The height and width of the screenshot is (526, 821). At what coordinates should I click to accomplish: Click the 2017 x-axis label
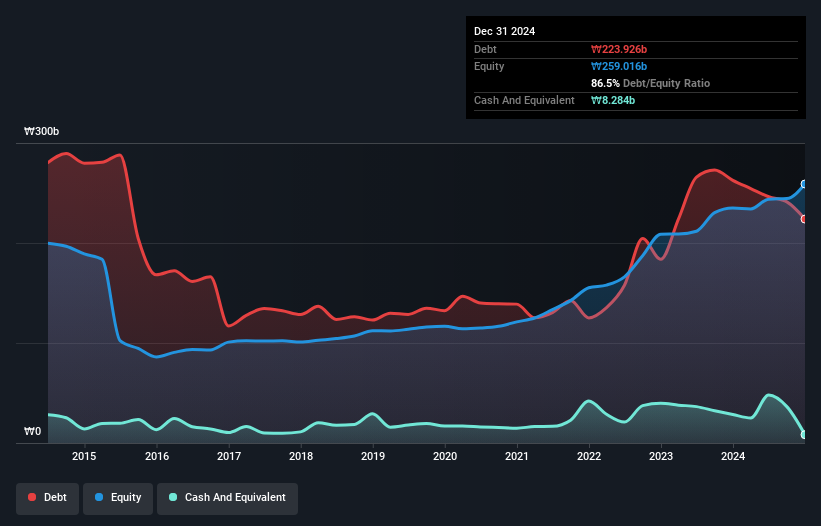[229, 456]
